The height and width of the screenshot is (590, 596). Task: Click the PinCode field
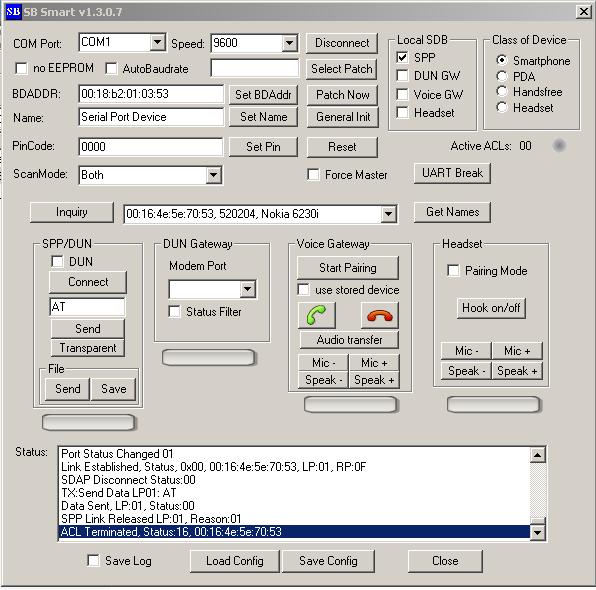coord(151,147)
